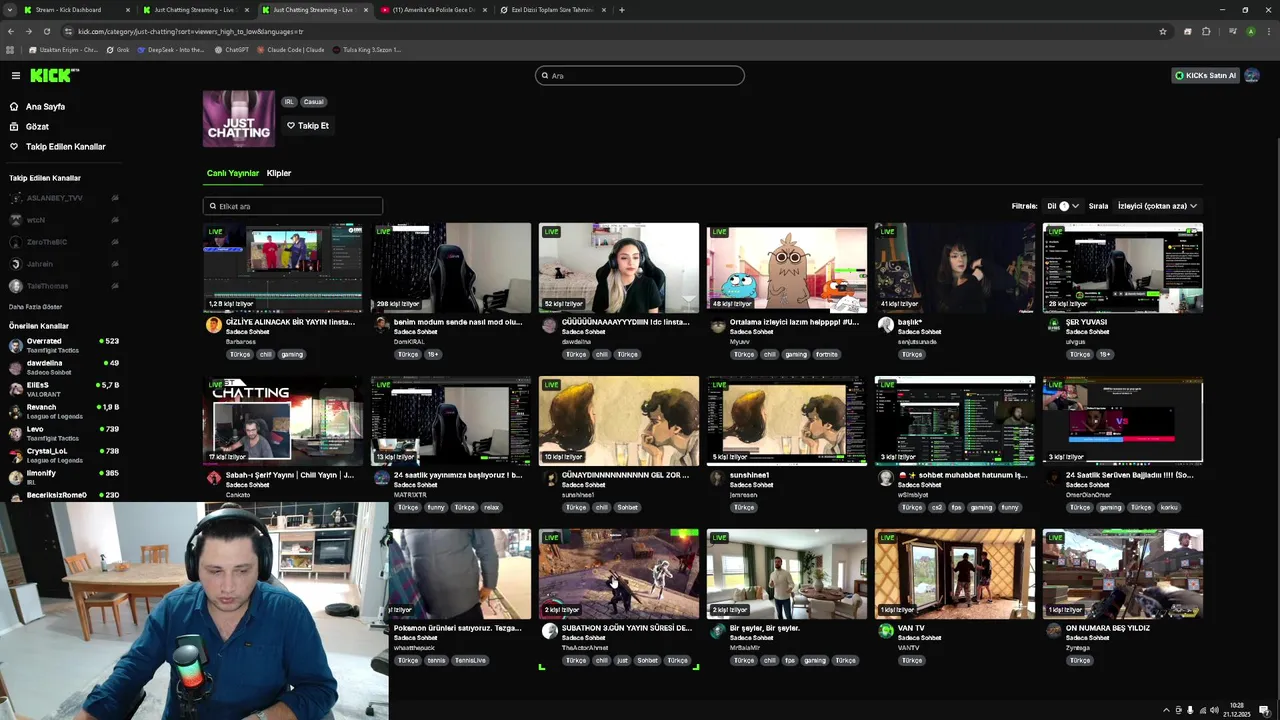Open Sabah-ı Şerif Yayını stream title
The height and width of the screenshot is (720, 1280).
(x=290, y=475)
